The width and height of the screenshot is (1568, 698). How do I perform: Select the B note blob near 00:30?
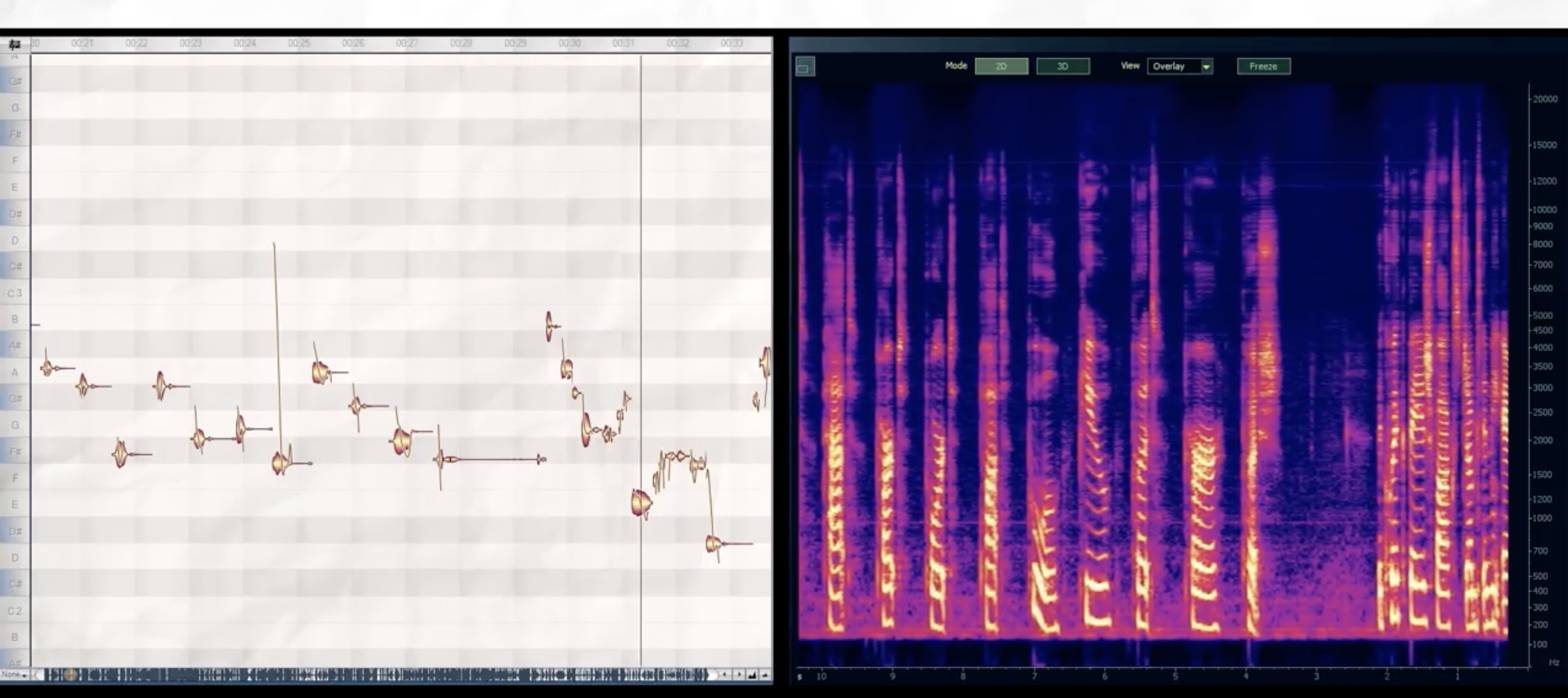point(549,326)
